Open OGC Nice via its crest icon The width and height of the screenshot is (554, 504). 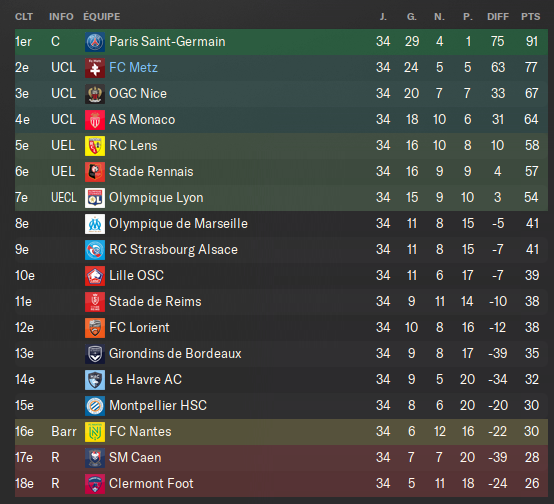[x=95, y=94]
